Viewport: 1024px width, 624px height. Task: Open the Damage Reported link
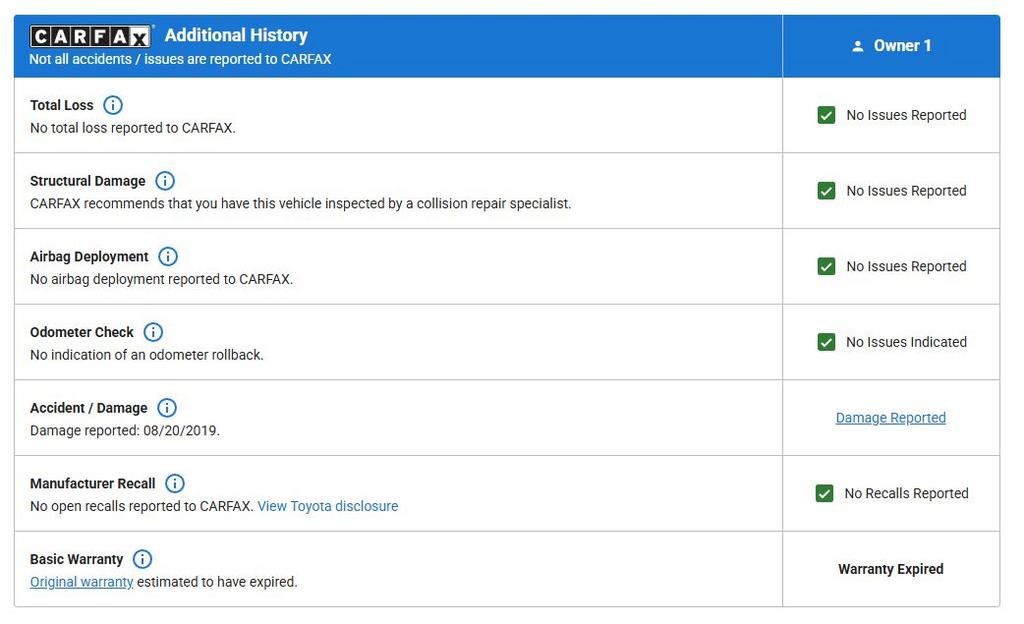[x=890, y=418]
